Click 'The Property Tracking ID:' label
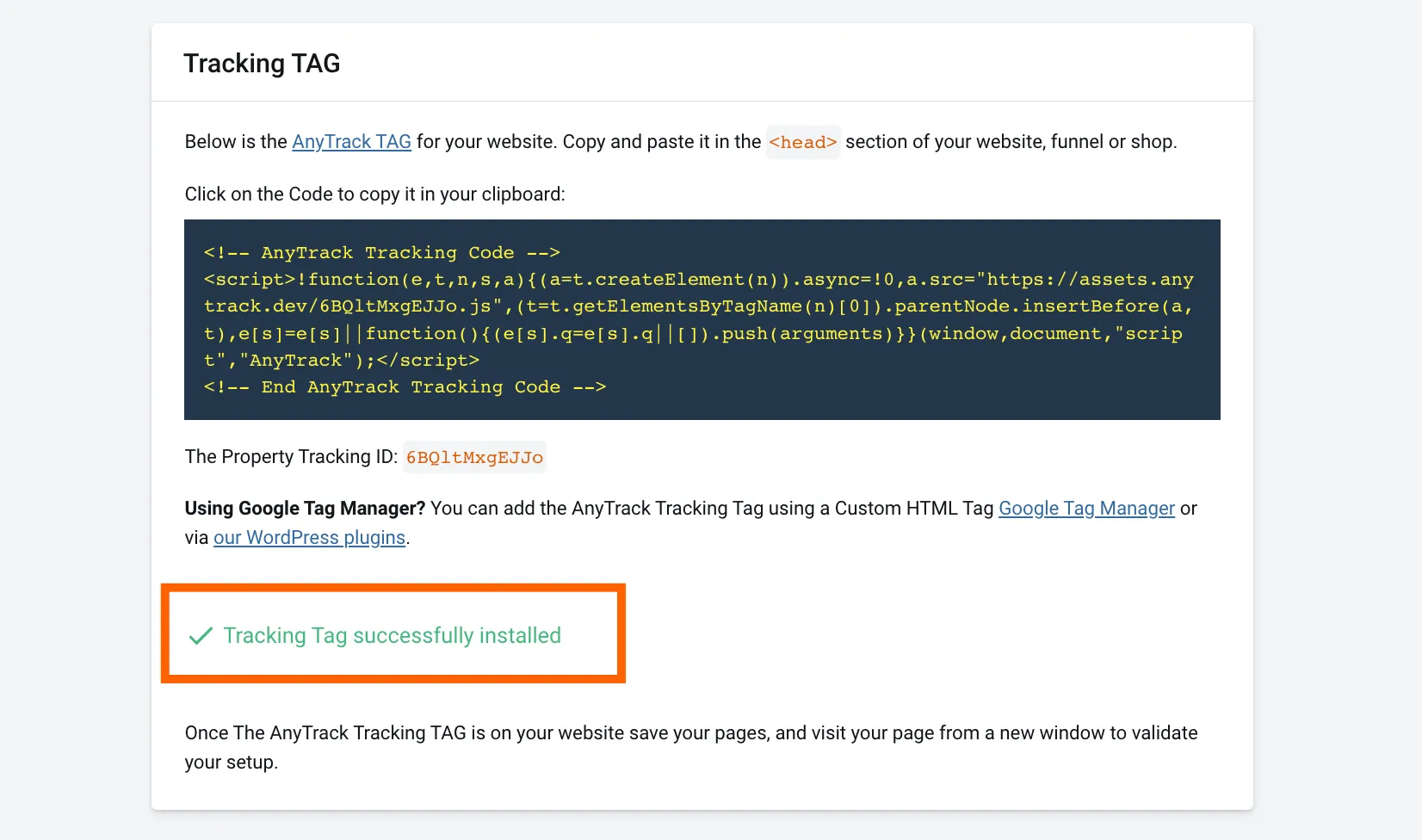Screen dimensions: 1422x840 pyautogui.click(x=291, y=457)
